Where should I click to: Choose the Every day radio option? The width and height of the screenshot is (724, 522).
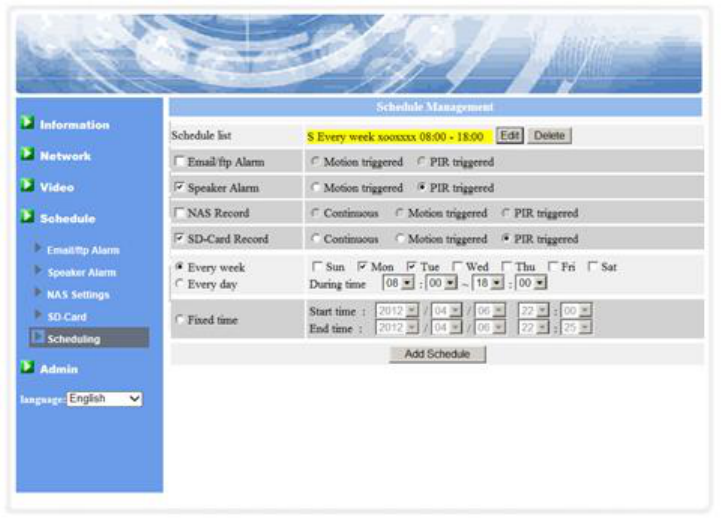[x=180, y=283]
